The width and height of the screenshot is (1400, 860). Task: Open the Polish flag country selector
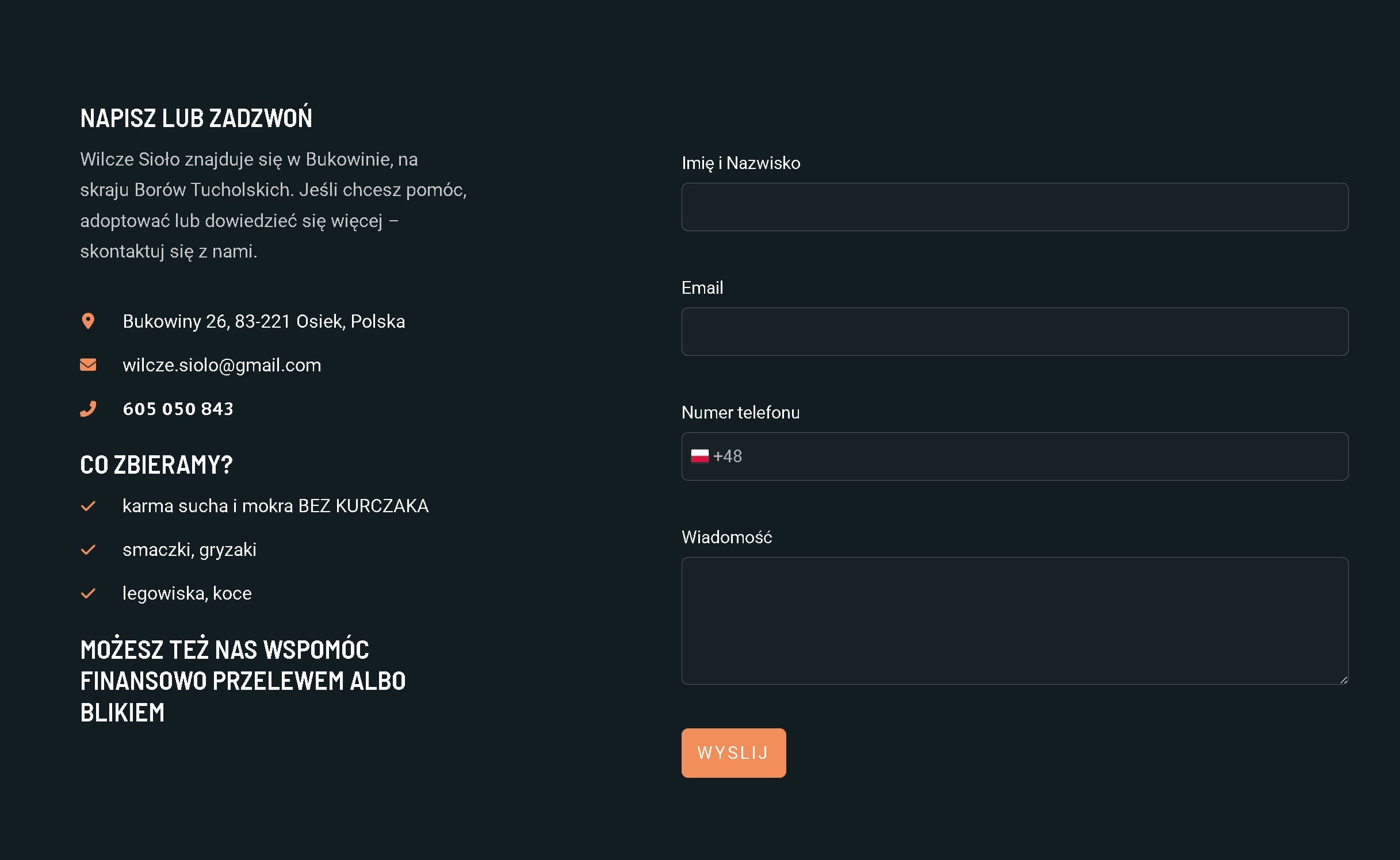click(699, 456)
